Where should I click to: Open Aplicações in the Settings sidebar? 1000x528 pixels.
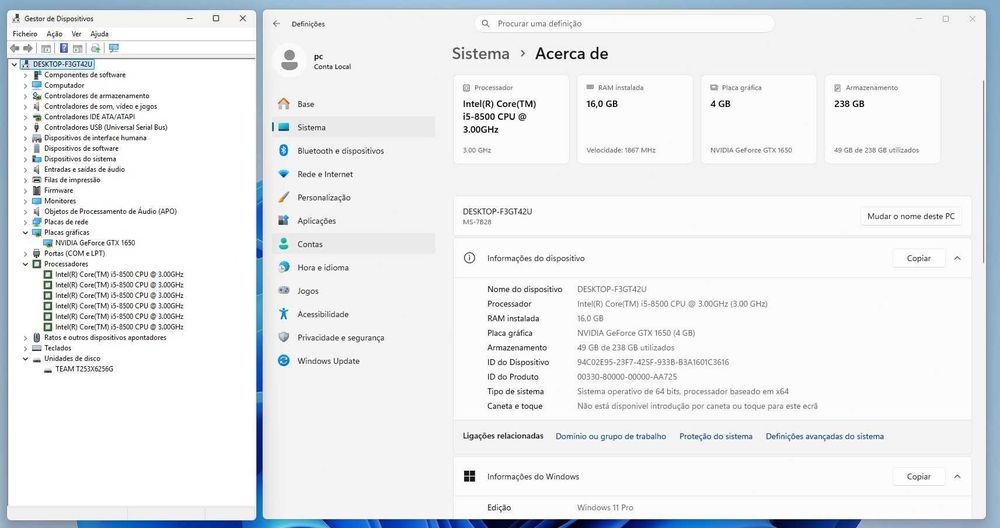click(x=354, y=221)
